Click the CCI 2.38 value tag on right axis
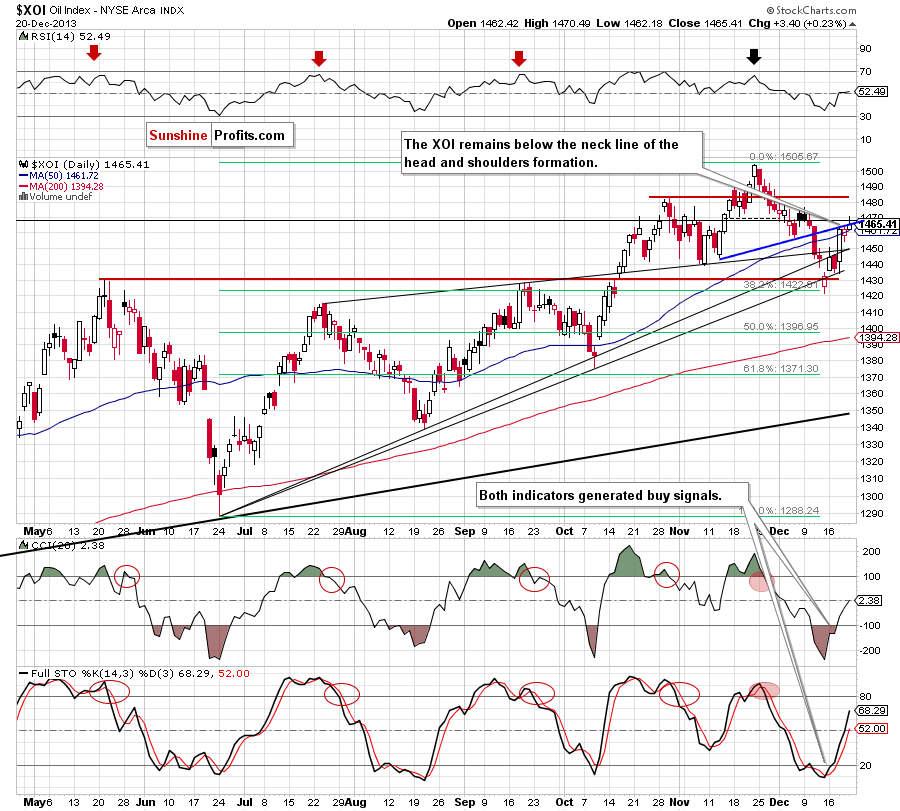Viewport: 900px width, 811px height. pos(869,600)
